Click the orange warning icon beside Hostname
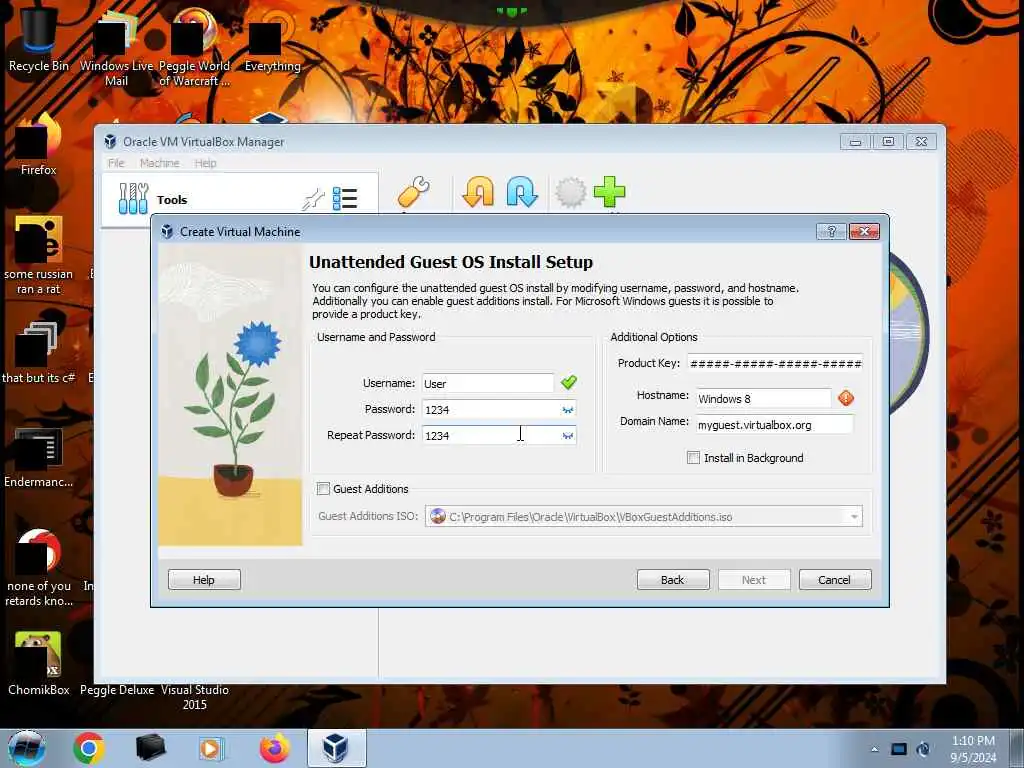 tap(846, 398)
